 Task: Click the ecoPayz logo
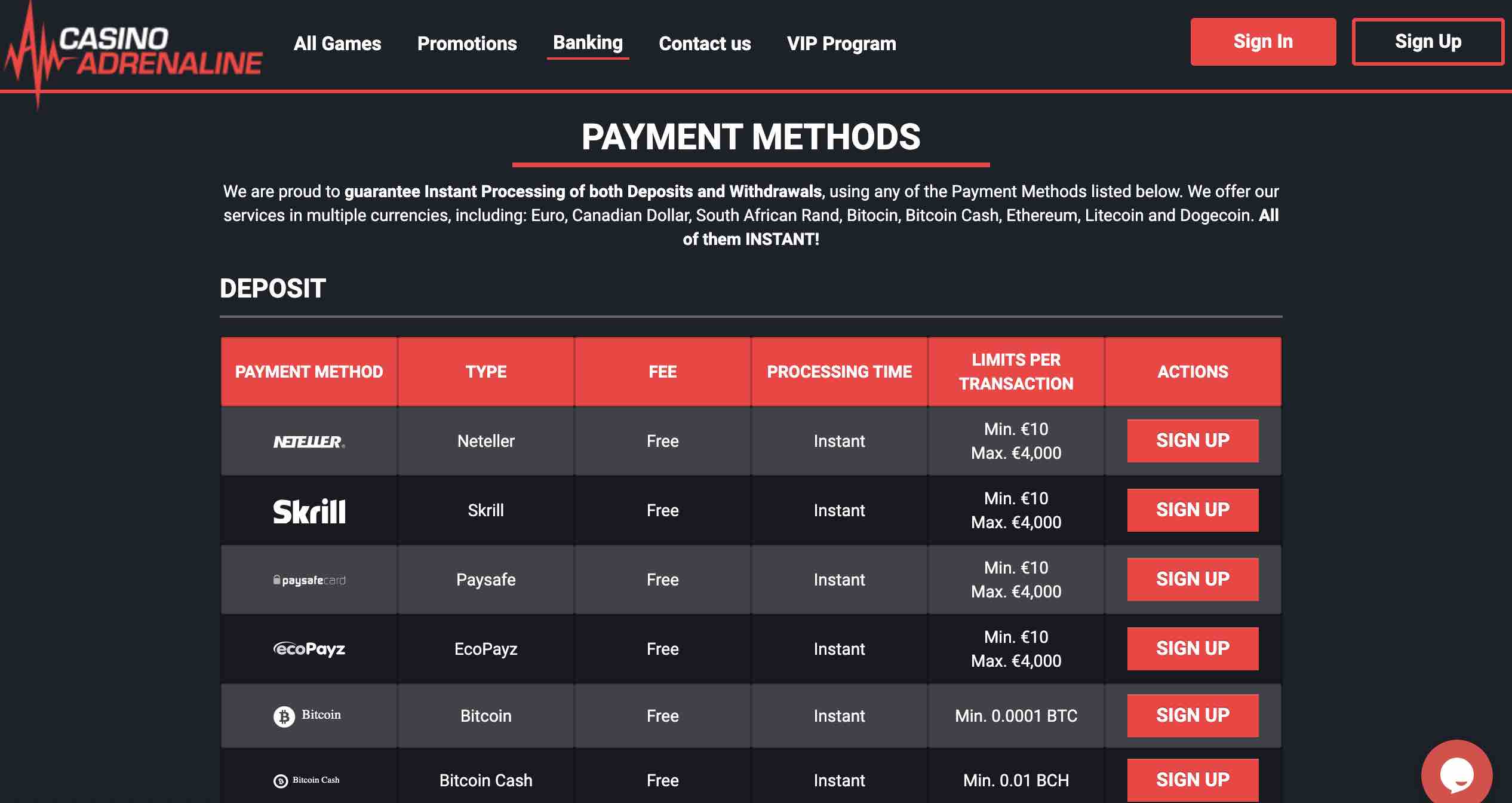[310, 648]
